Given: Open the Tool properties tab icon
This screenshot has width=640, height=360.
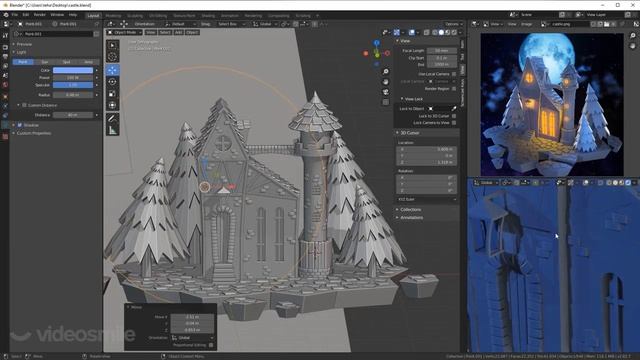Looking at the screenshot, I should pos(5,36).
